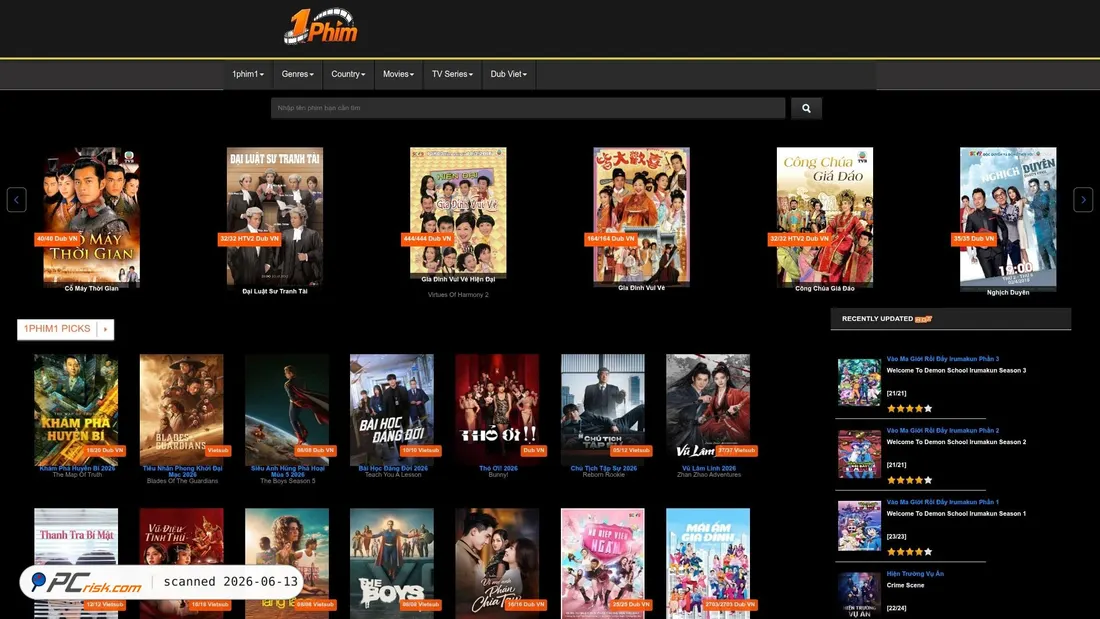Focus the movie name search field
The height and width of the screenshot is (619, 1100).
pyautogui.click(x=528, y=108)
